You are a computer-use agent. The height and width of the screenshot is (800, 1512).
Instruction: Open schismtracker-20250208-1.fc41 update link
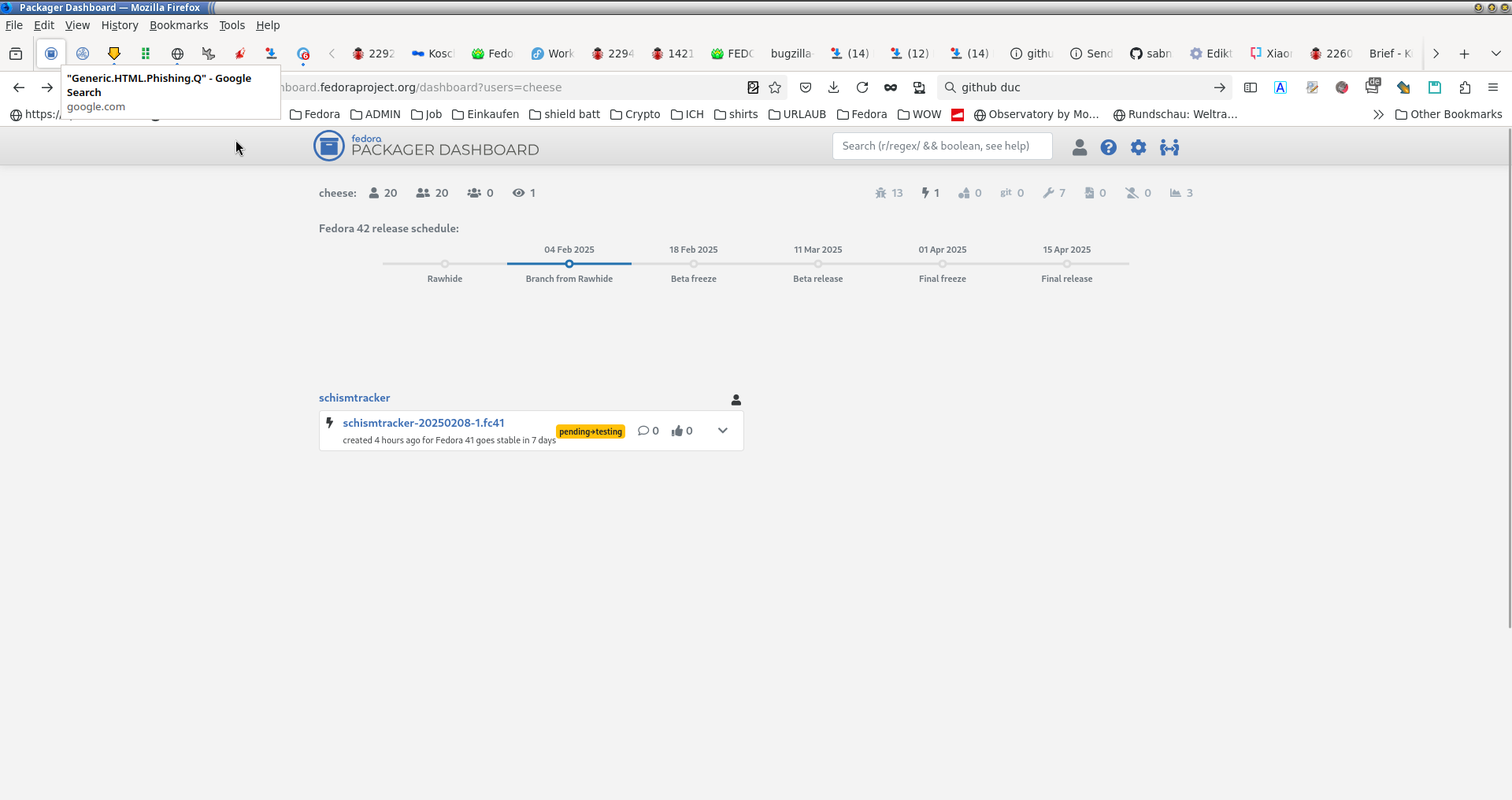[x=424, y=423]
